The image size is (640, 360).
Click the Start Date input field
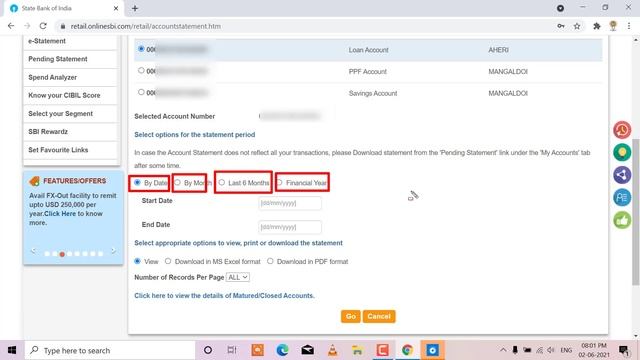coord(290,203)
